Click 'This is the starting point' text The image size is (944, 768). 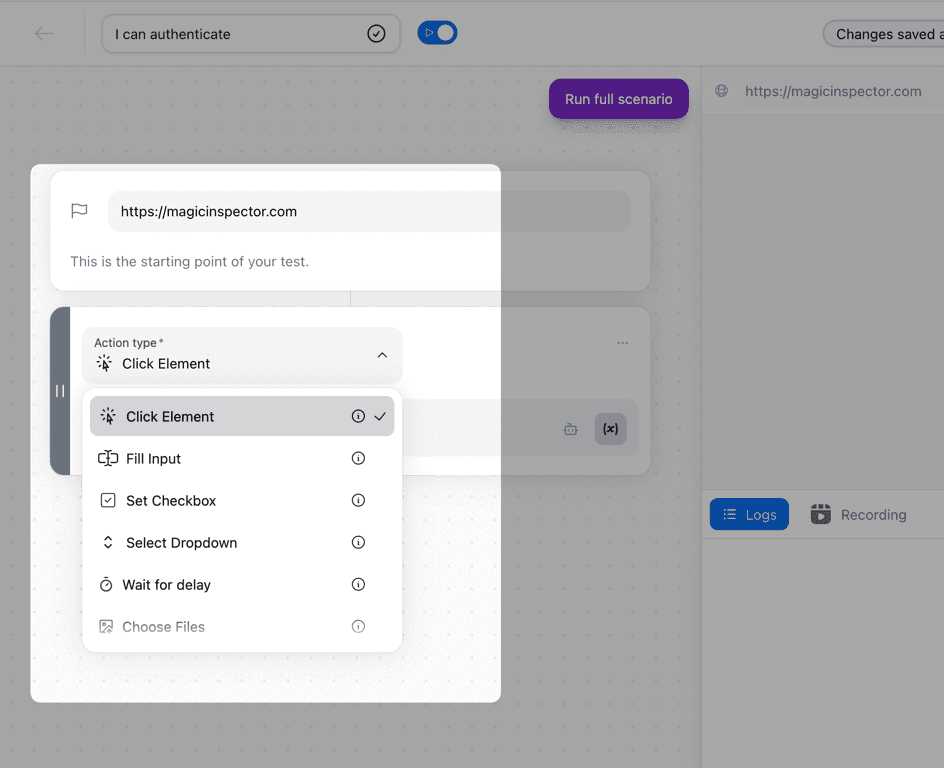tap(190, 262)
